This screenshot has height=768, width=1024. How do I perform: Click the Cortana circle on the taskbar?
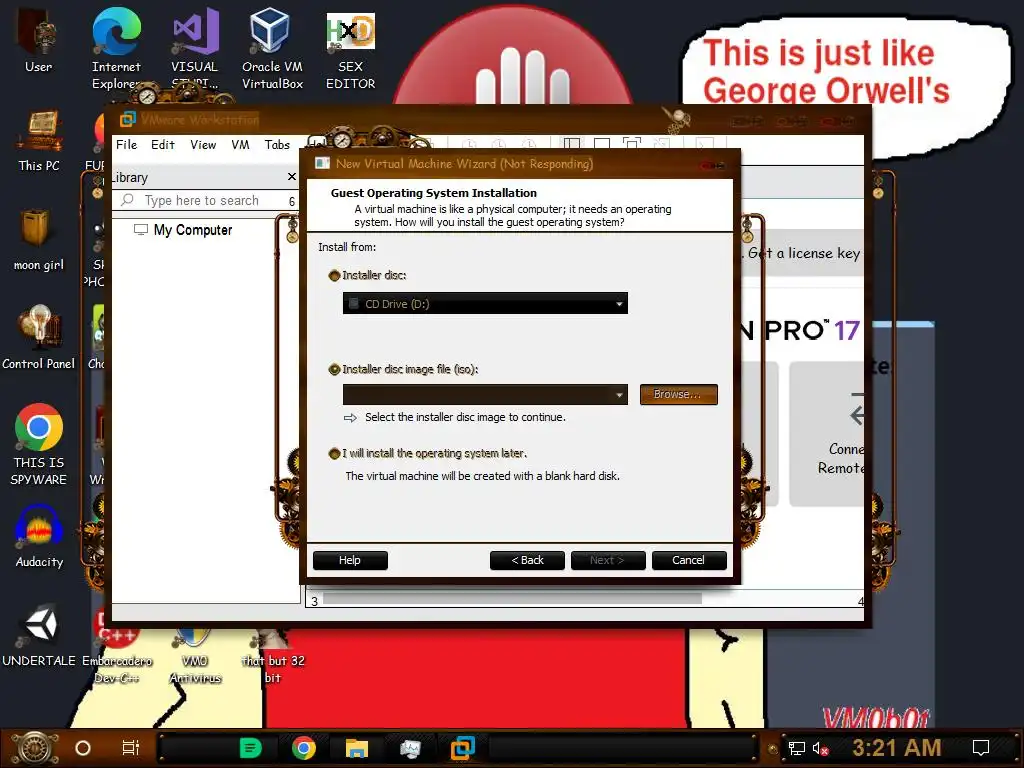click(83, 748)
